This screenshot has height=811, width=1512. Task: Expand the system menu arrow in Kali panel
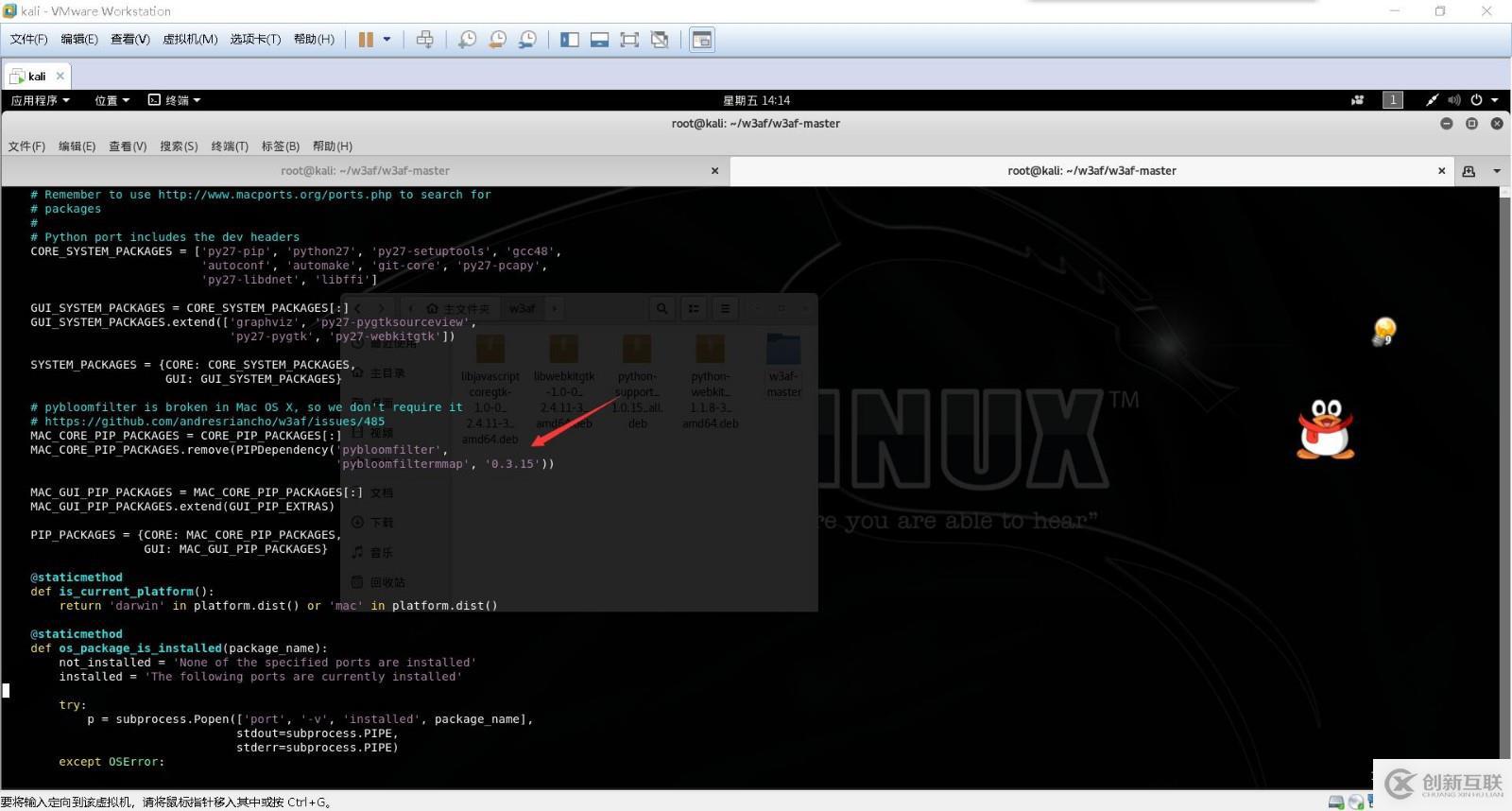tap(1495, 100)
